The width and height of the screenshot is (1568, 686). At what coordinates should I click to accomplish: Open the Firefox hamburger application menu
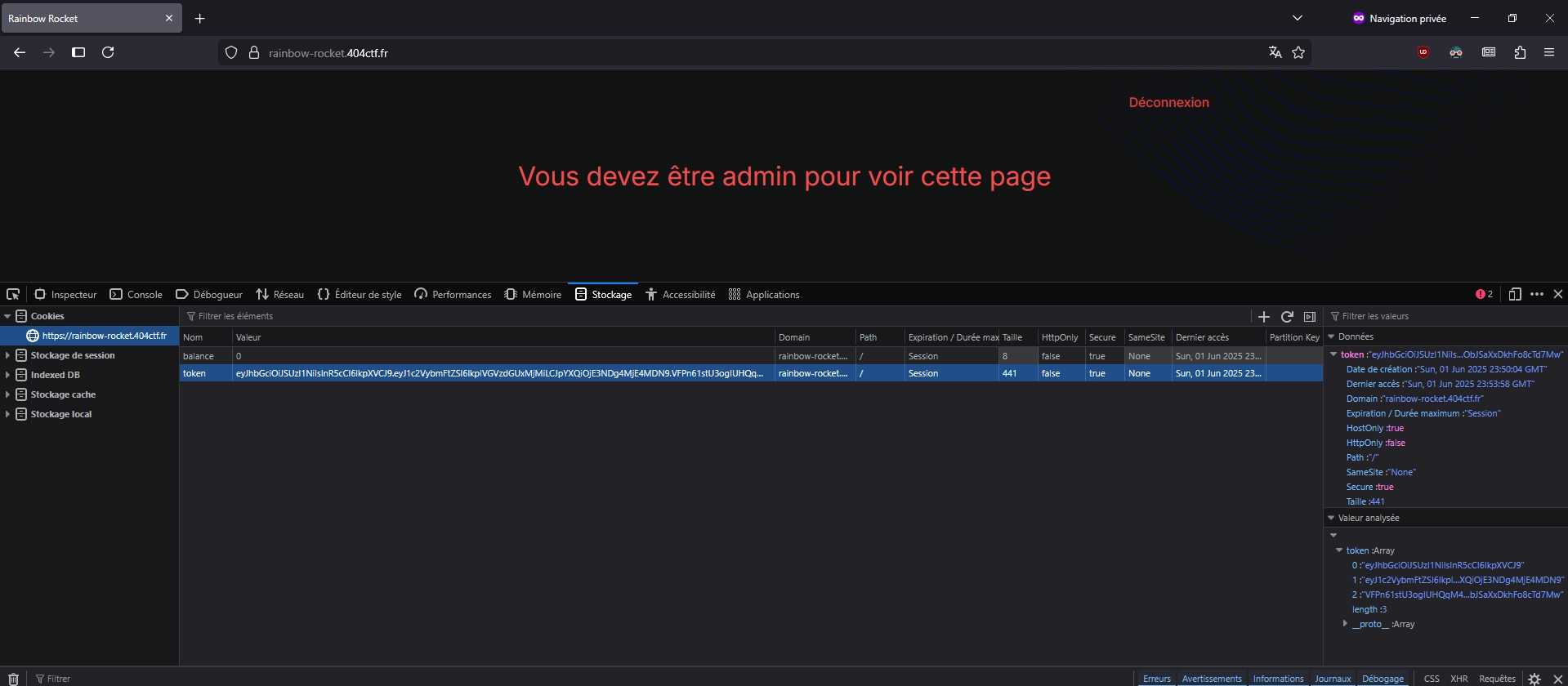(1549, 52)
